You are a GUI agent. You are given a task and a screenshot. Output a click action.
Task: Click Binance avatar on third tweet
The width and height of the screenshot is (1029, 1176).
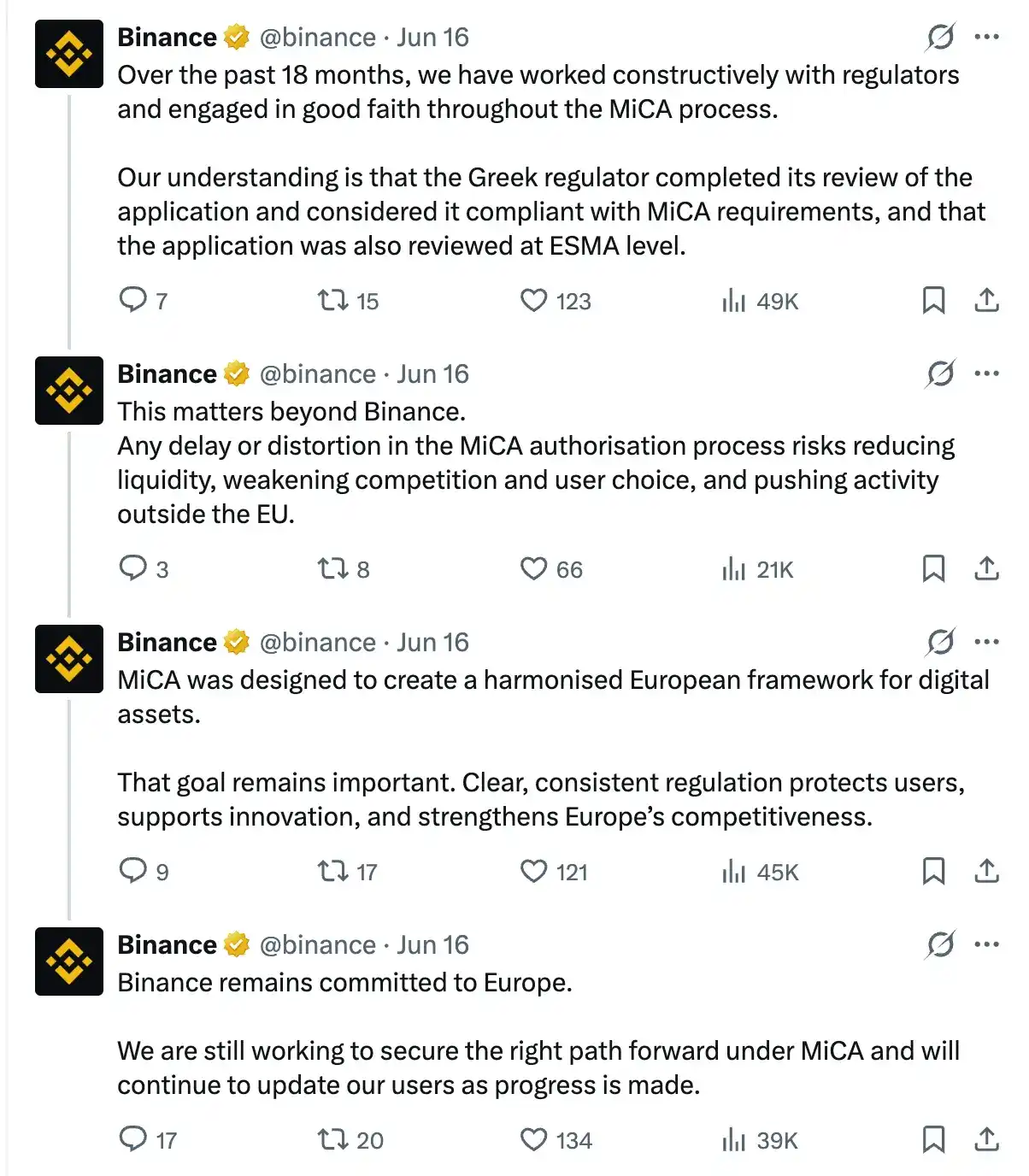pyautogui.click(x=68, y=659)
